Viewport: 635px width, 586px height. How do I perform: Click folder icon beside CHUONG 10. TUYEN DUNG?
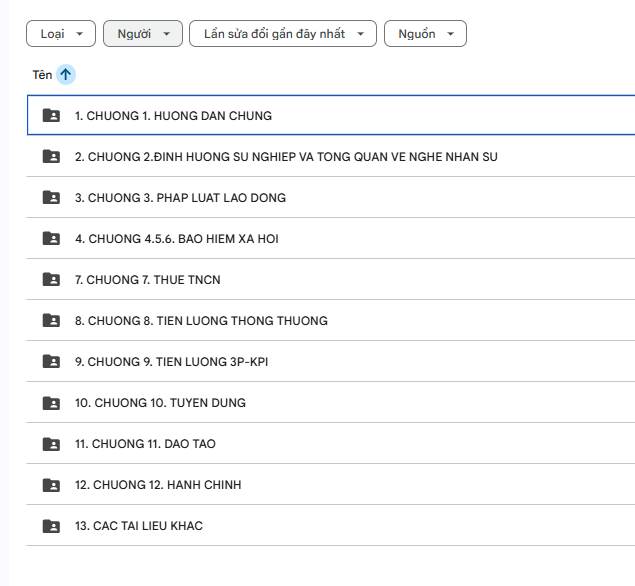pyautogui.click(x=51, y=403)
